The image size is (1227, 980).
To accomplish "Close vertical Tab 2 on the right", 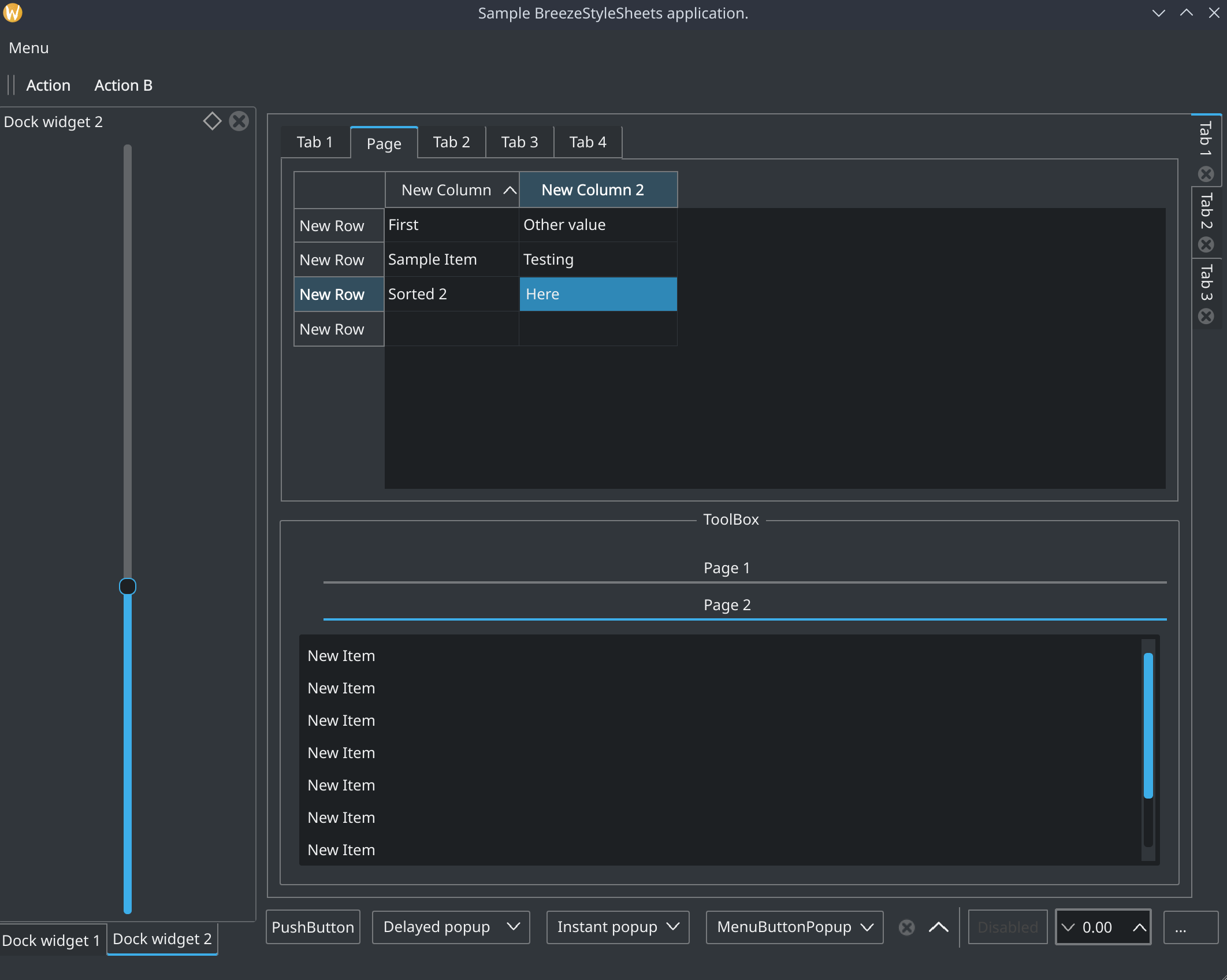I will [1206, 245].
